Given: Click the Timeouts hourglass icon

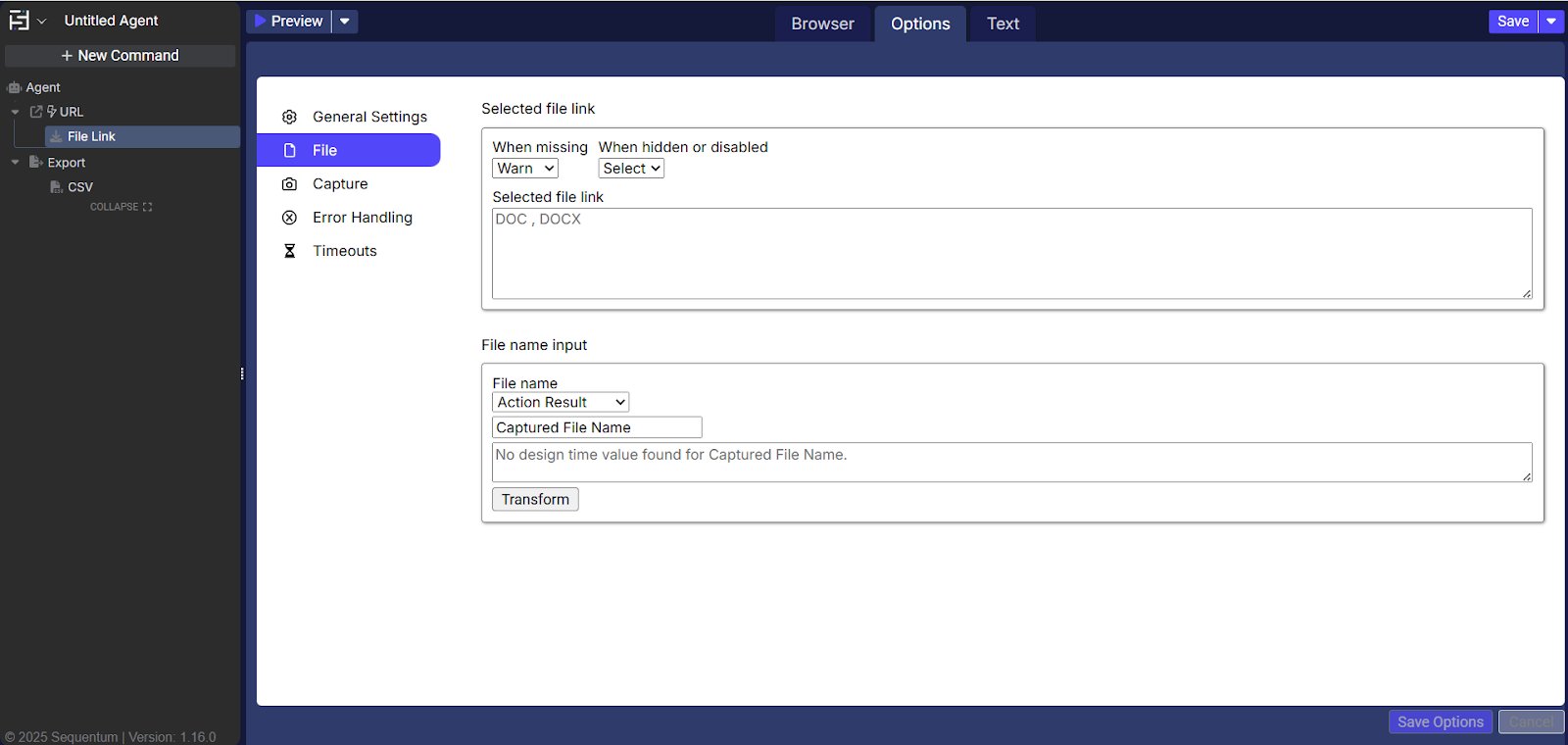Looking at the screenshot, I should pos(289,251).
